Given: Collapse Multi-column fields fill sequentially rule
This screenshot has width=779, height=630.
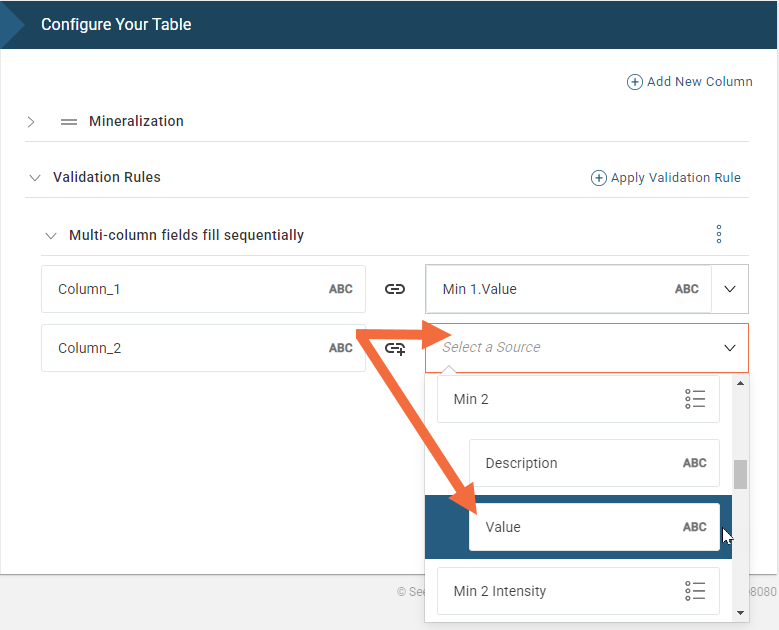Looking at the screenshot, I should click(x=51, y=236).
